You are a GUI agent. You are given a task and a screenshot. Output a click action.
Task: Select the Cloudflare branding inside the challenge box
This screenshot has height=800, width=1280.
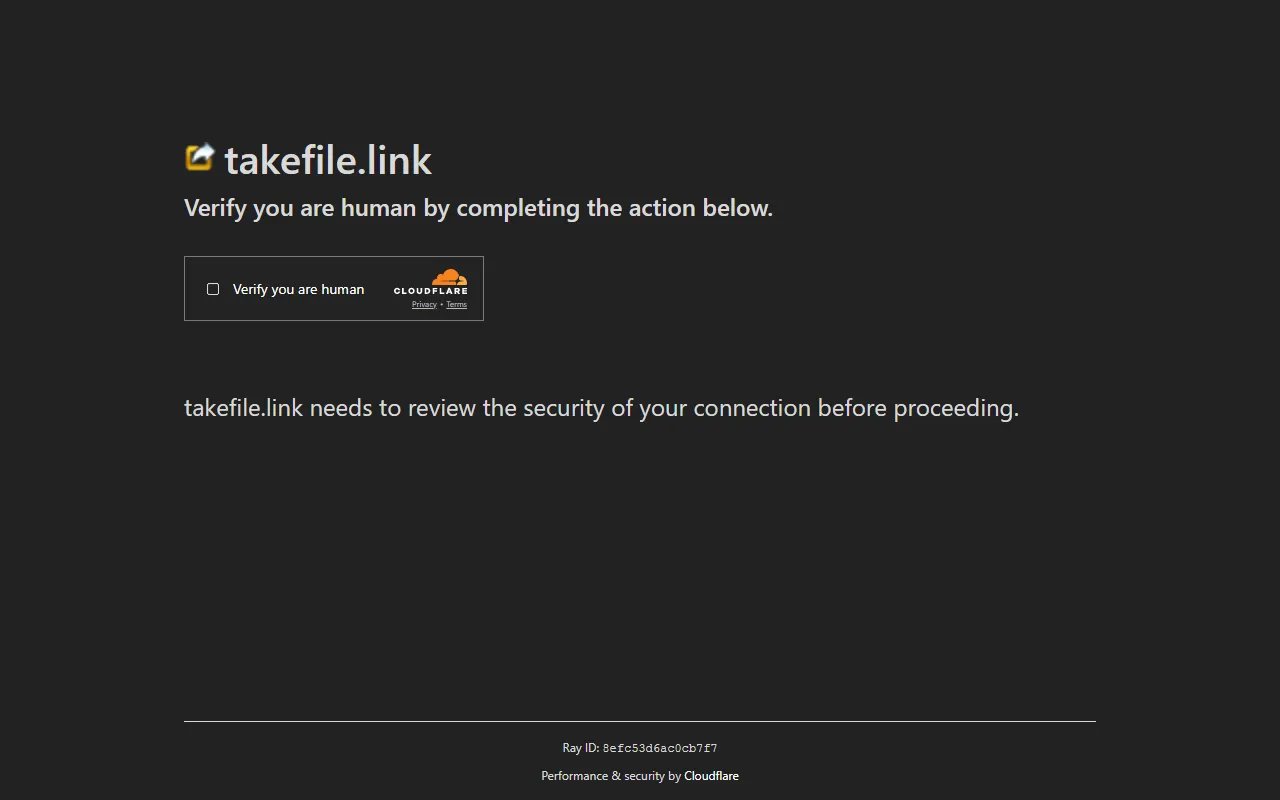tap(431, 285)
